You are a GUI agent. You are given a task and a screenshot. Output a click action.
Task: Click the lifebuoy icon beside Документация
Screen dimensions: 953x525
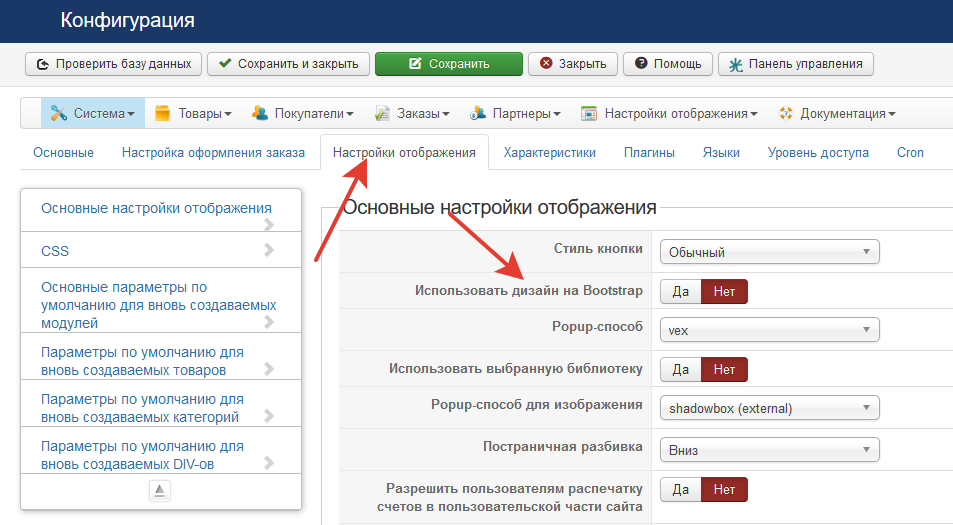786,113
